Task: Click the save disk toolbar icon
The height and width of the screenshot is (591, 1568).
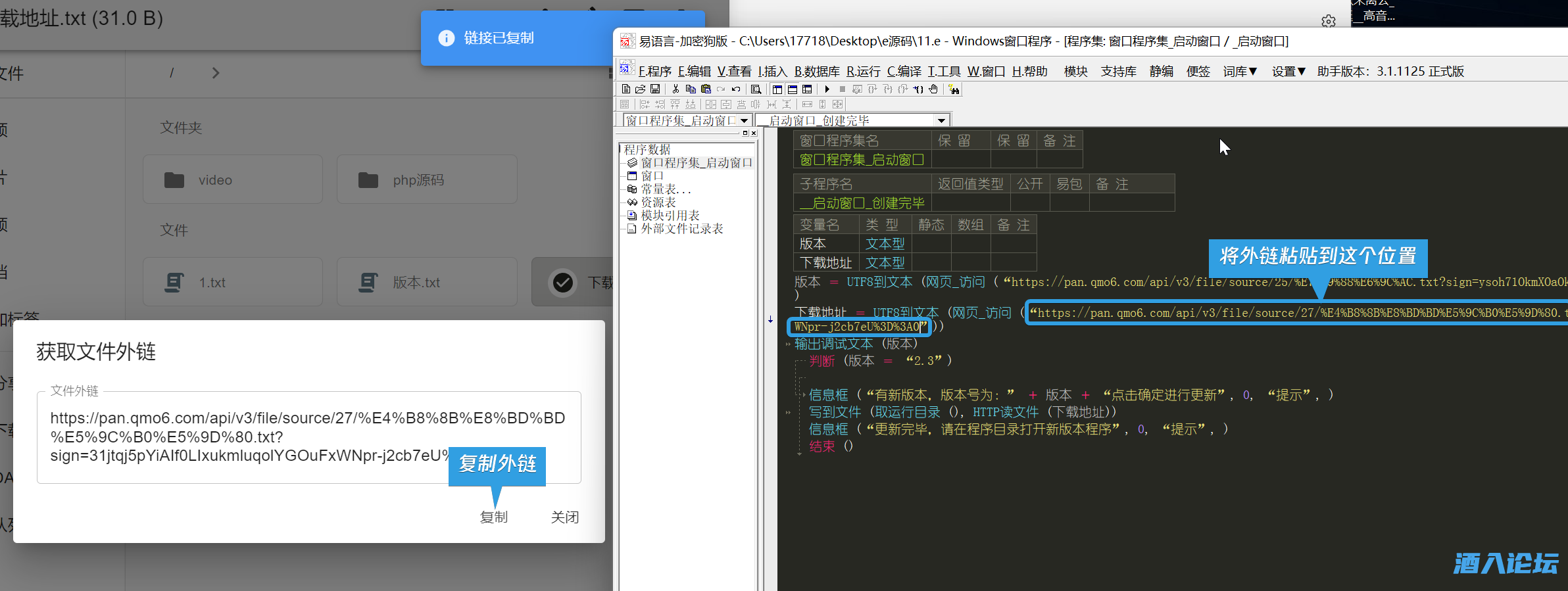Action: pyautogui.click(x=655, y=89)
